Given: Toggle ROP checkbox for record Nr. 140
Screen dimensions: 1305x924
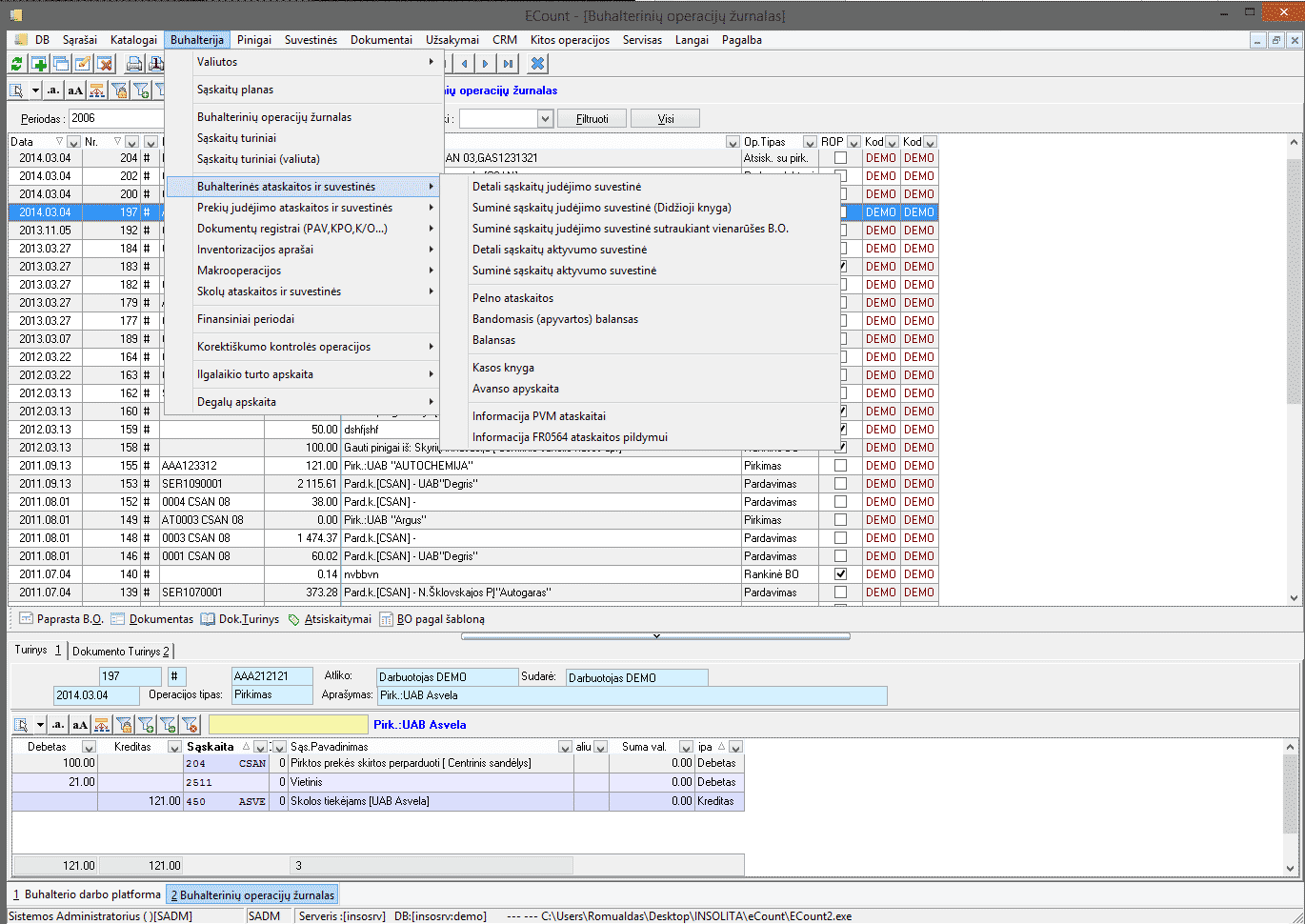Looking at the screenshot, I should pos(840,574).
